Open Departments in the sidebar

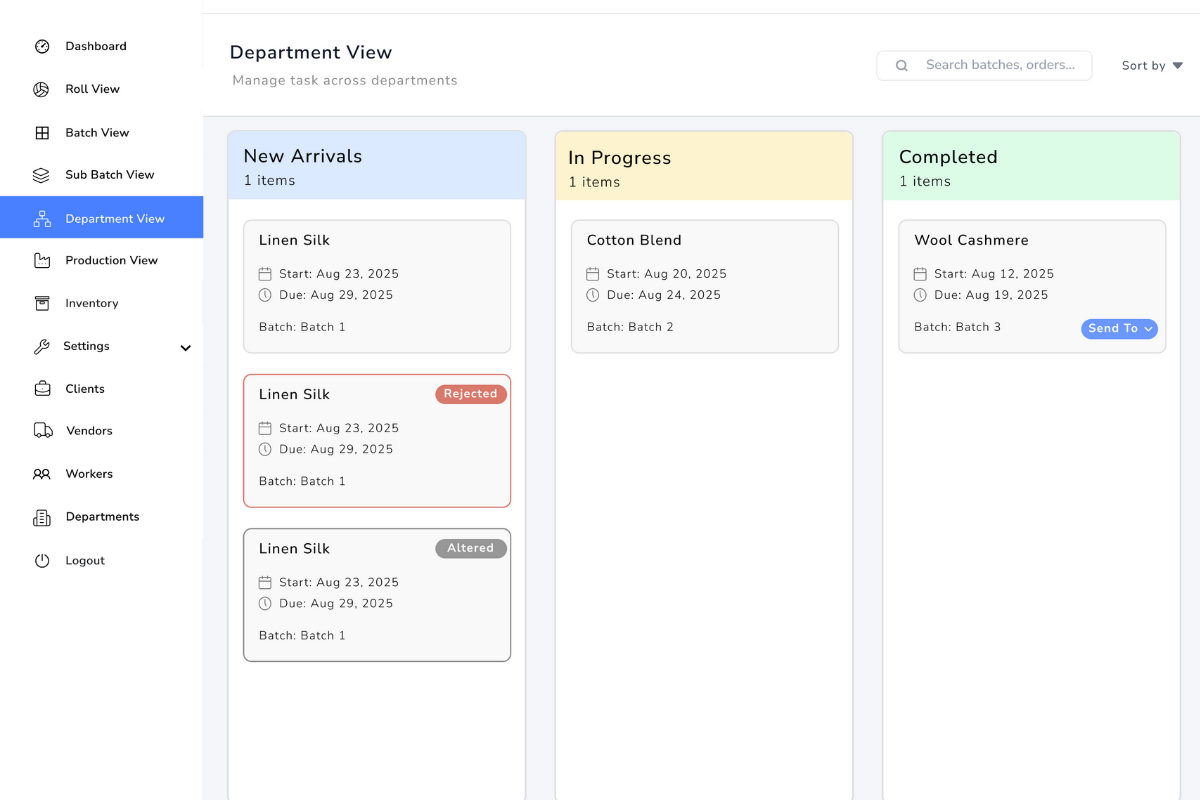[102, 517]
